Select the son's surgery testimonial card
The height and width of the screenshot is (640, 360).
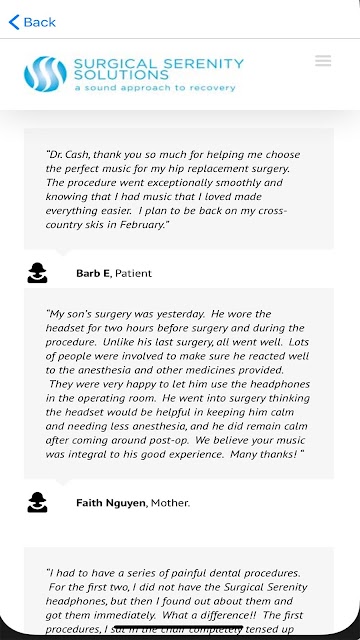179,383
